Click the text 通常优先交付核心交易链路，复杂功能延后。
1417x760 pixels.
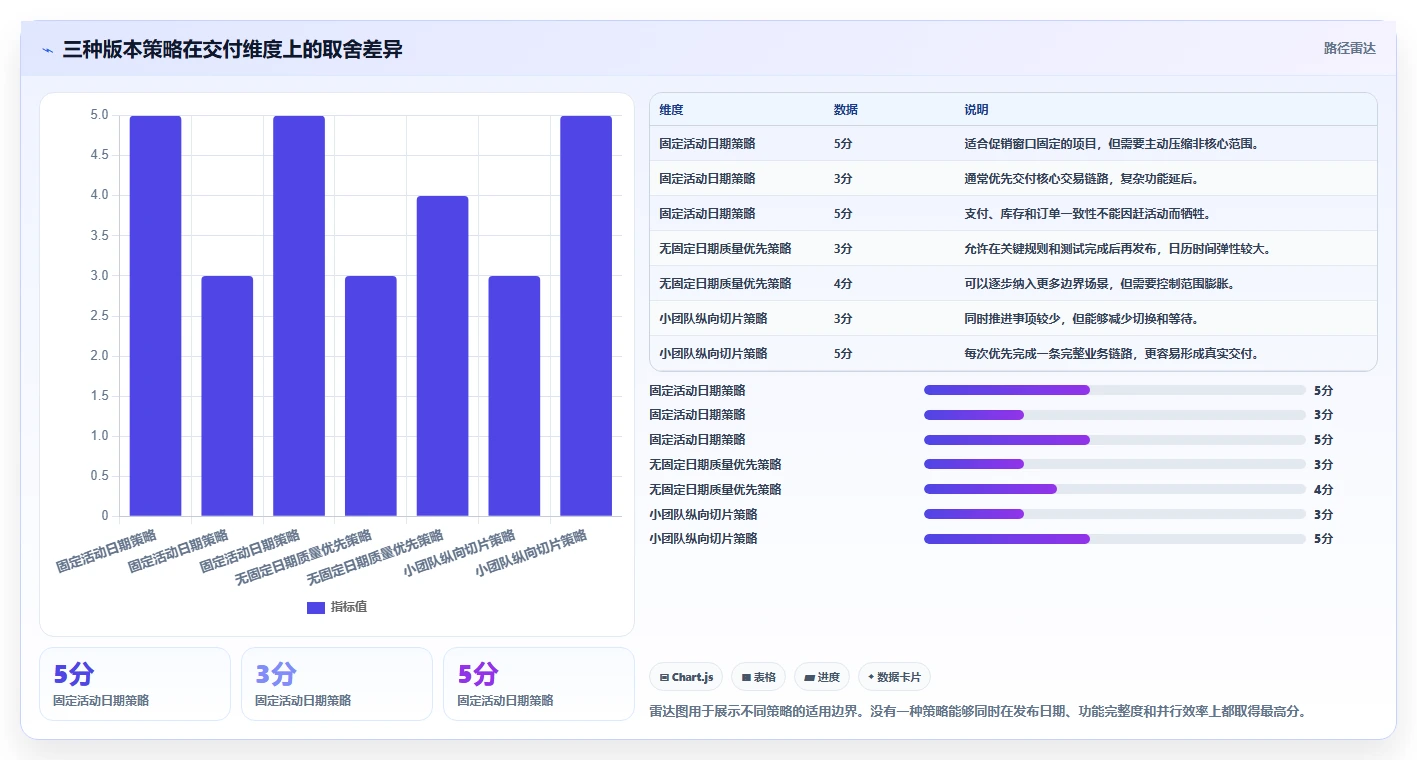tap(1081, 179)
